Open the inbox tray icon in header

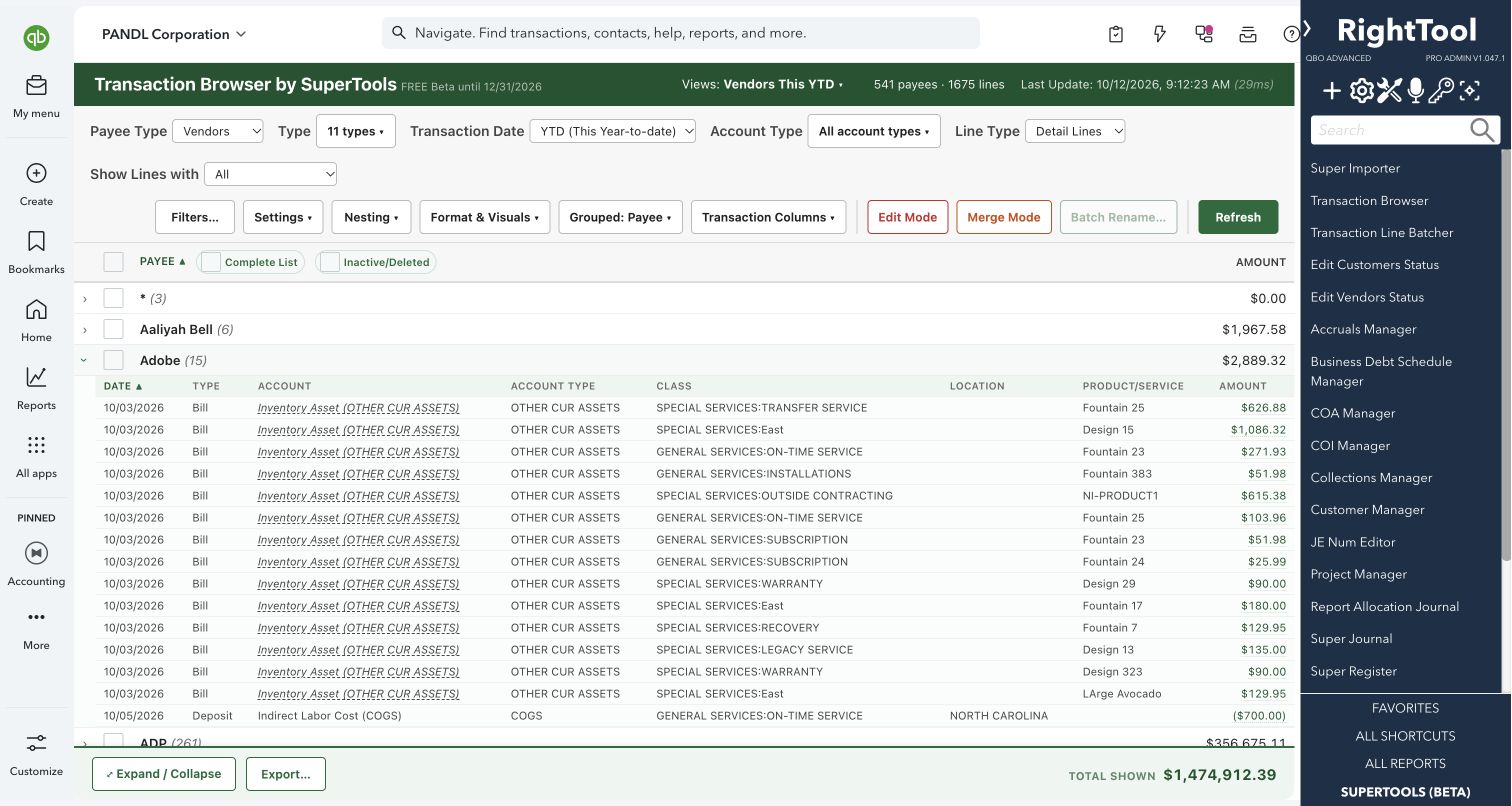click(x=1248, y=34)
